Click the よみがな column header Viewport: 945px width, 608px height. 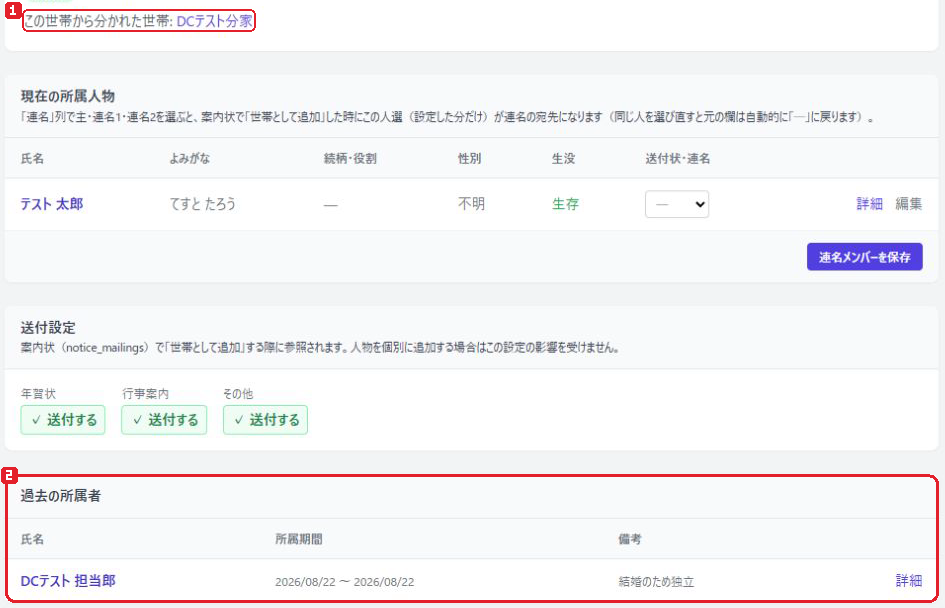(190, 158)
